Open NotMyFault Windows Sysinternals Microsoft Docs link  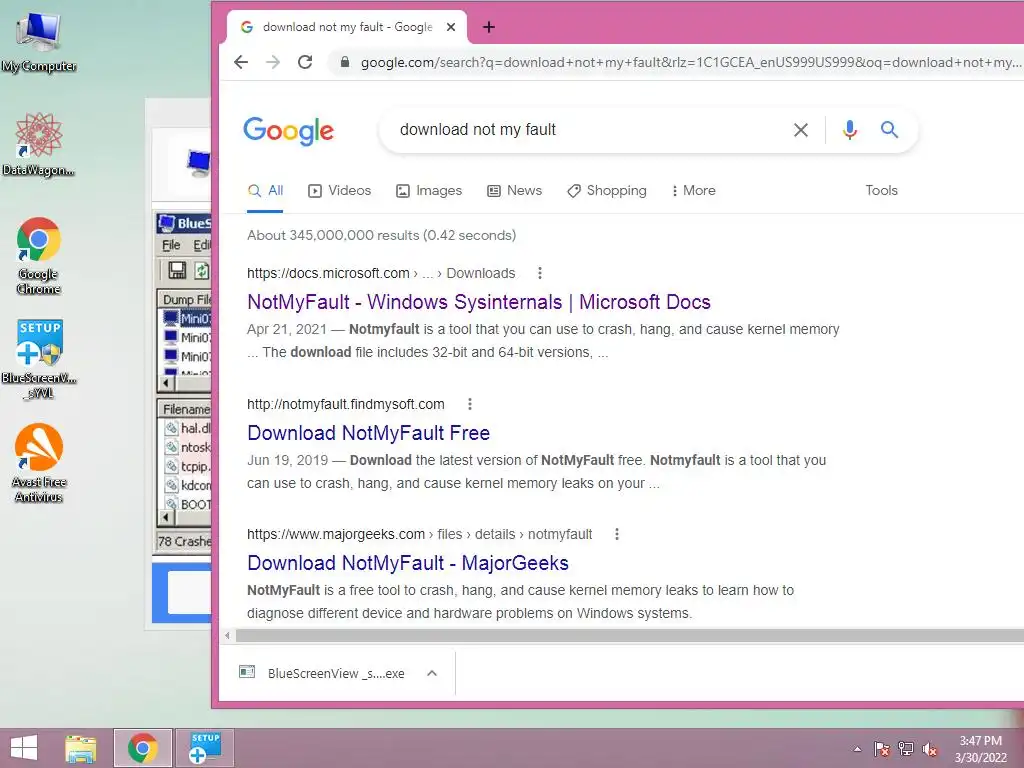tap(479, 302)
